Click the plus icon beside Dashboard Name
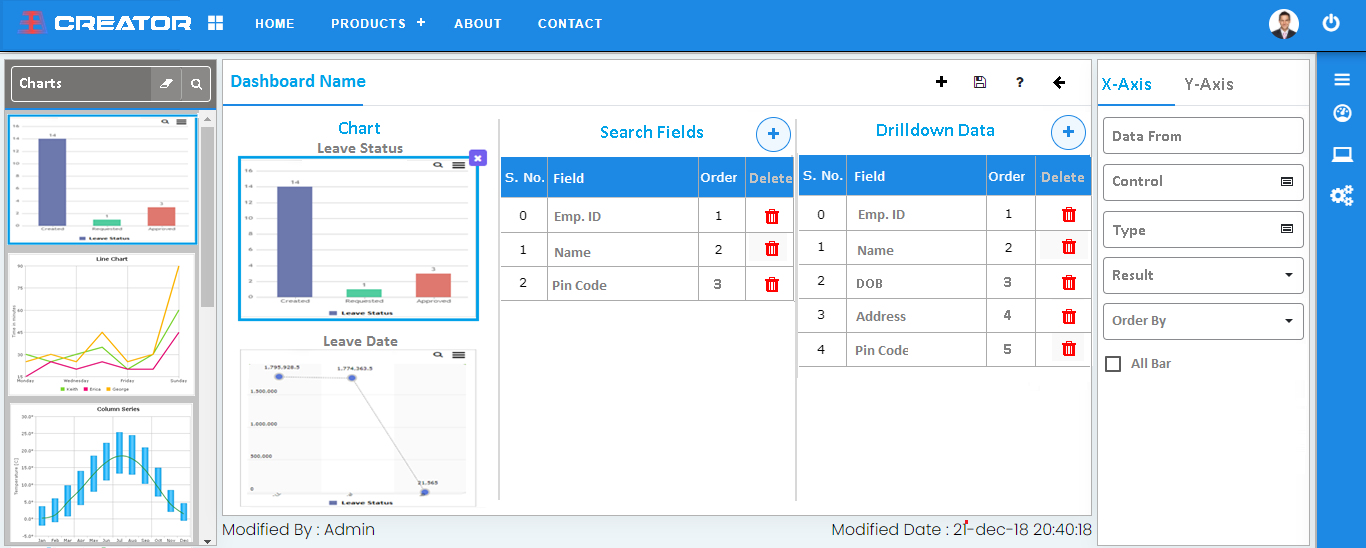Screen dimensions: 1366x548 tap(941, 82)
